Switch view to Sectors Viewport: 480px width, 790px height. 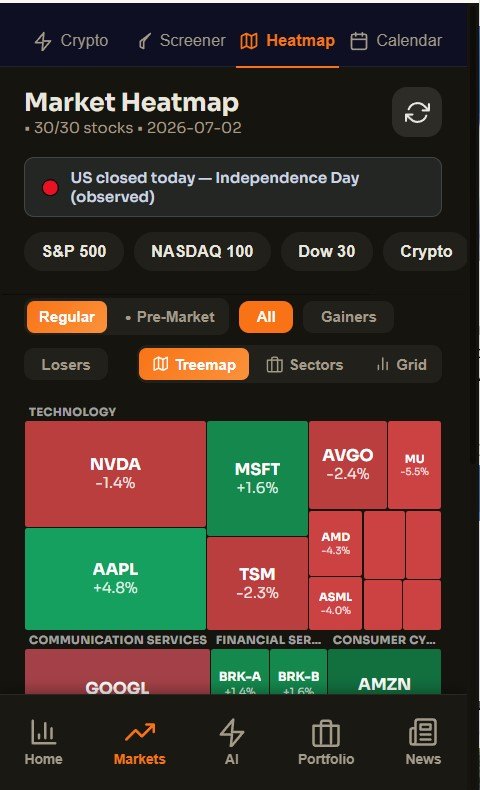coord(304,364)
